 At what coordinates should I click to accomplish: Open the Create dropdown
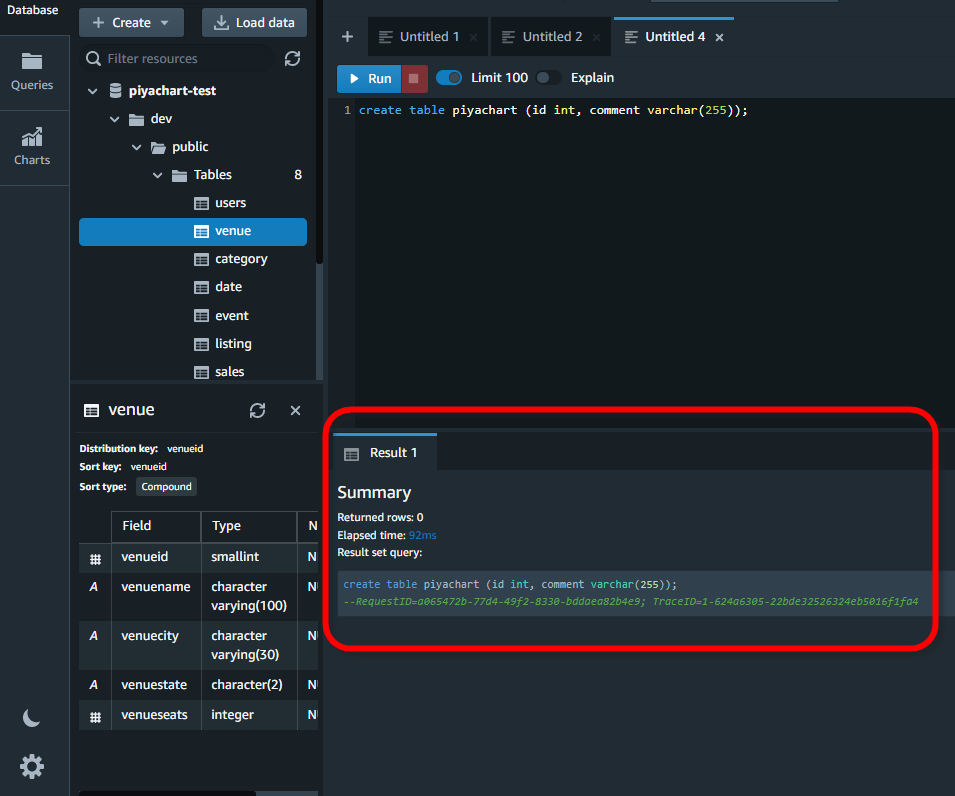pyautogui.click(x=131, y=22)
